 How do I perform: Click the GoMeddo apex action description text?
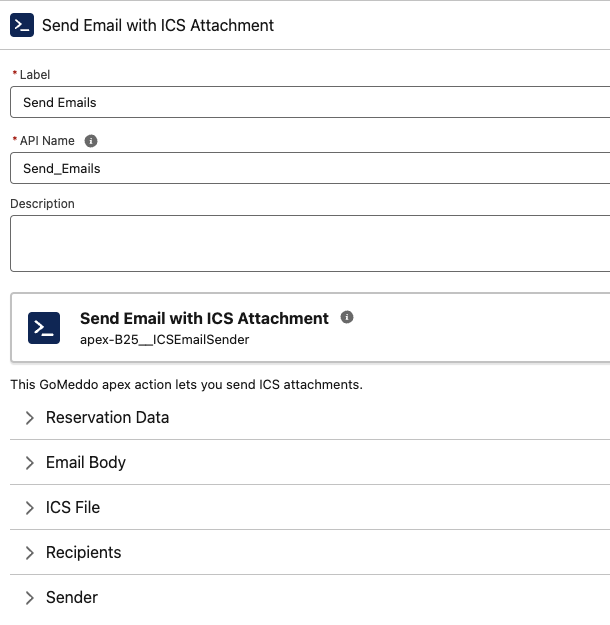pos(186,384)
